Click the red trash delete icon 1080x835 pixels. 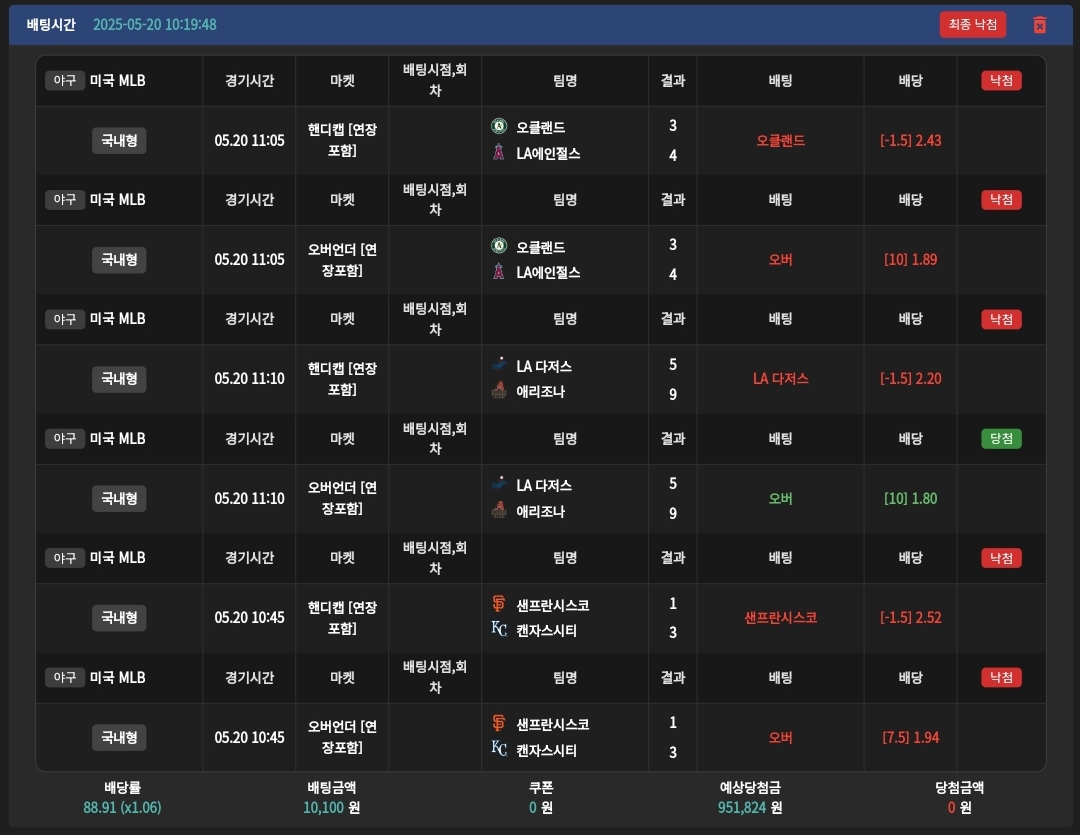click(x=1039, y=25)
